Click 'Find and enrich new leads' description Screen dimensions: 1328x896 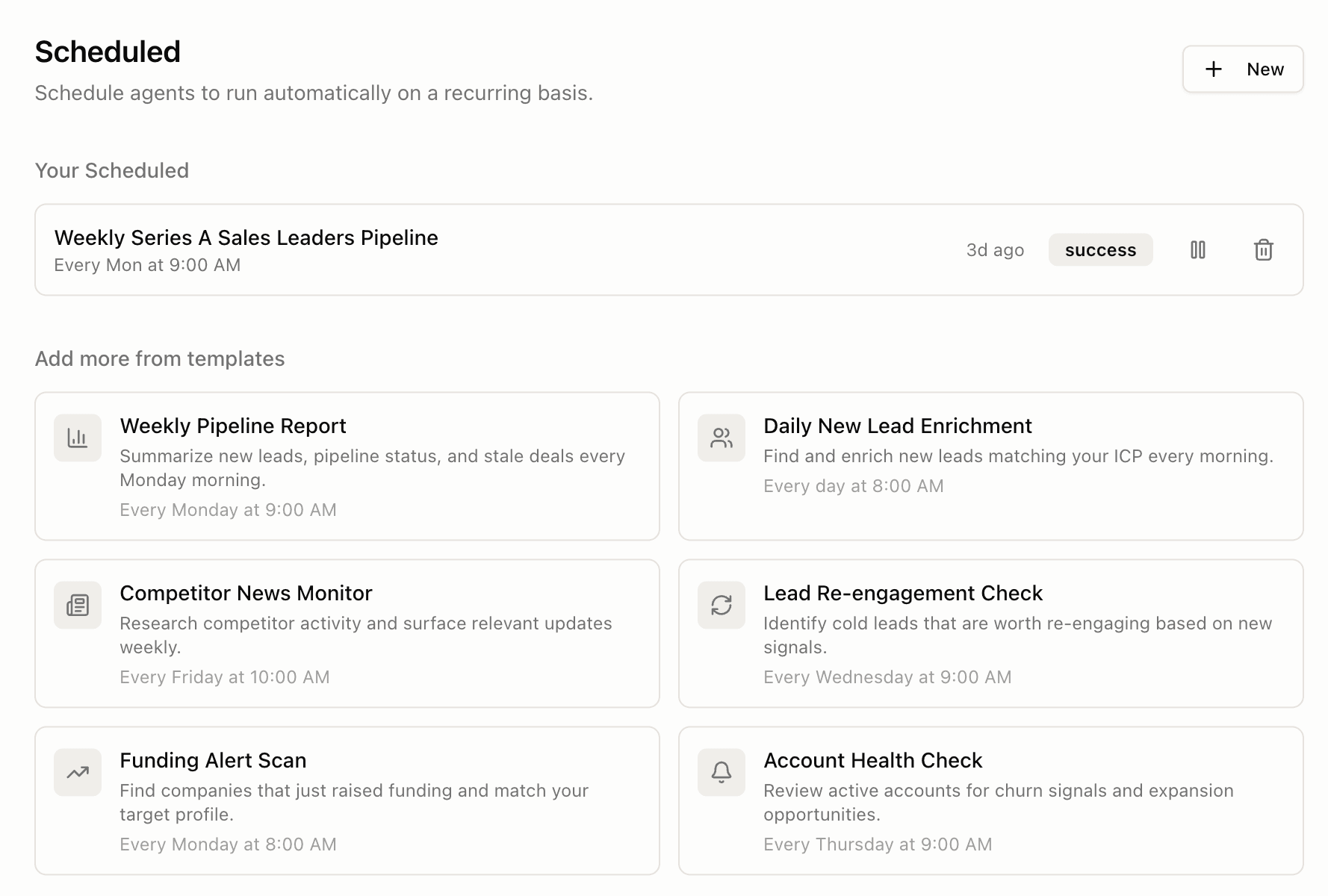(x=1018, y=456)
